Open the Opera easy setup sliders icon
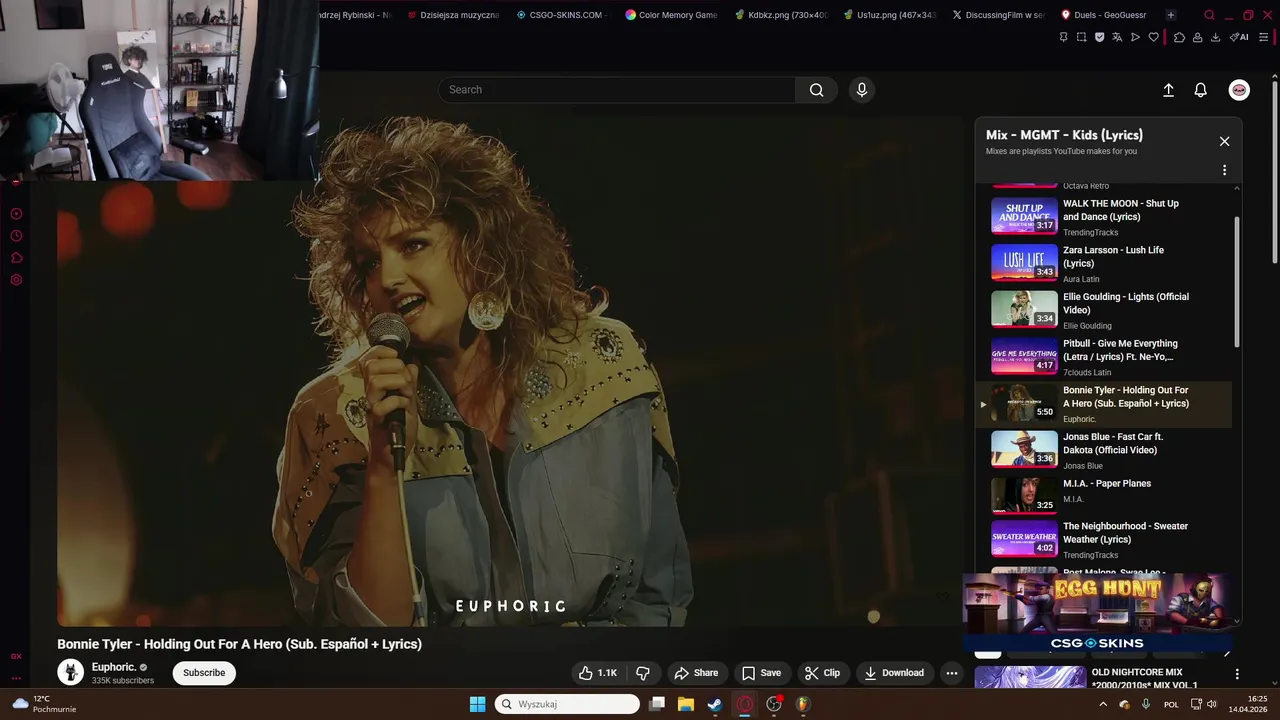The height and width of the screenshot is (720, 1280). (x=1265, y=37)
